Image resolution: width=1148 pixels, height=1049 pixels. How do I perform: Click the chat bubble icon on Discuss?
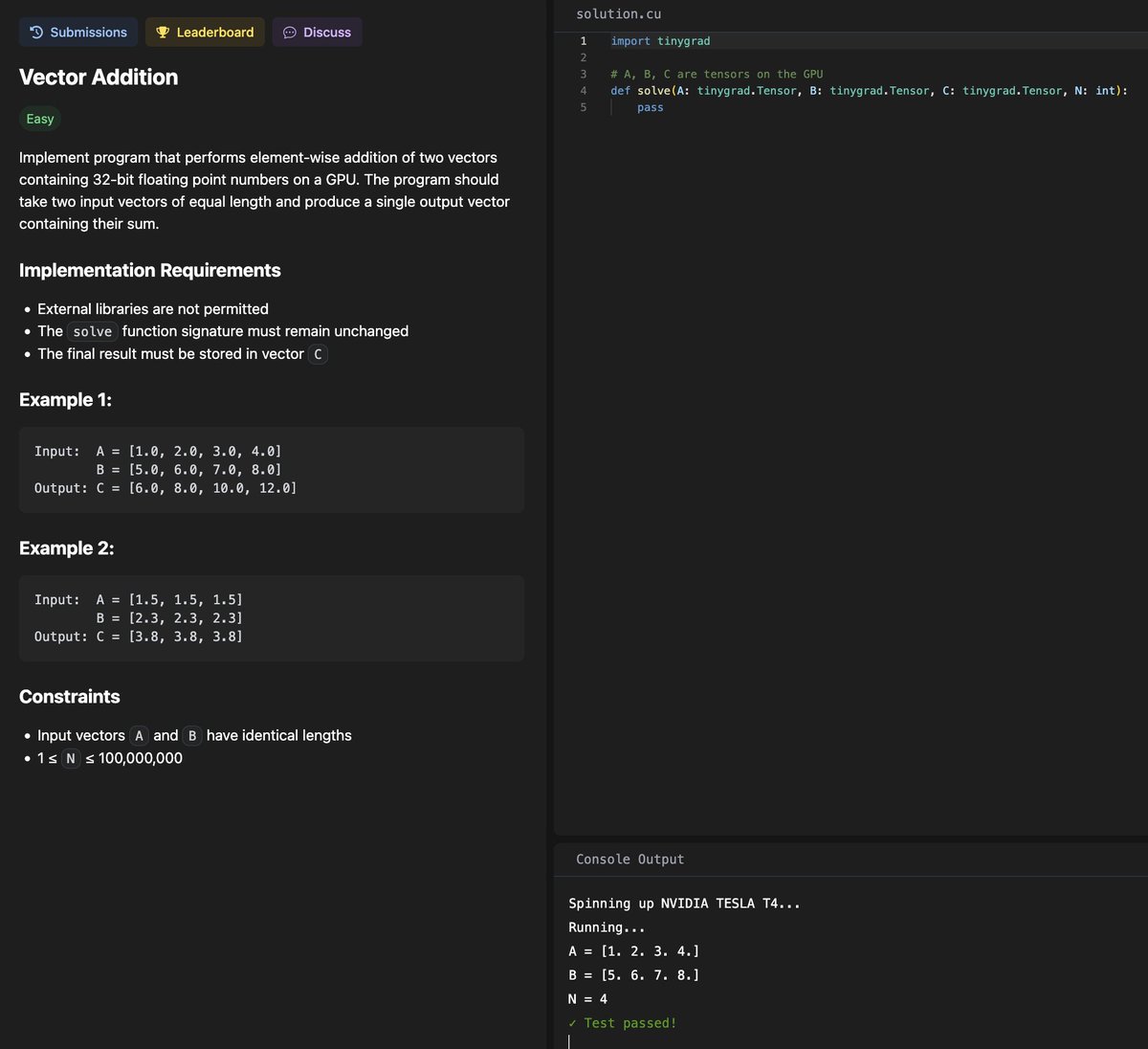point(290,33)
